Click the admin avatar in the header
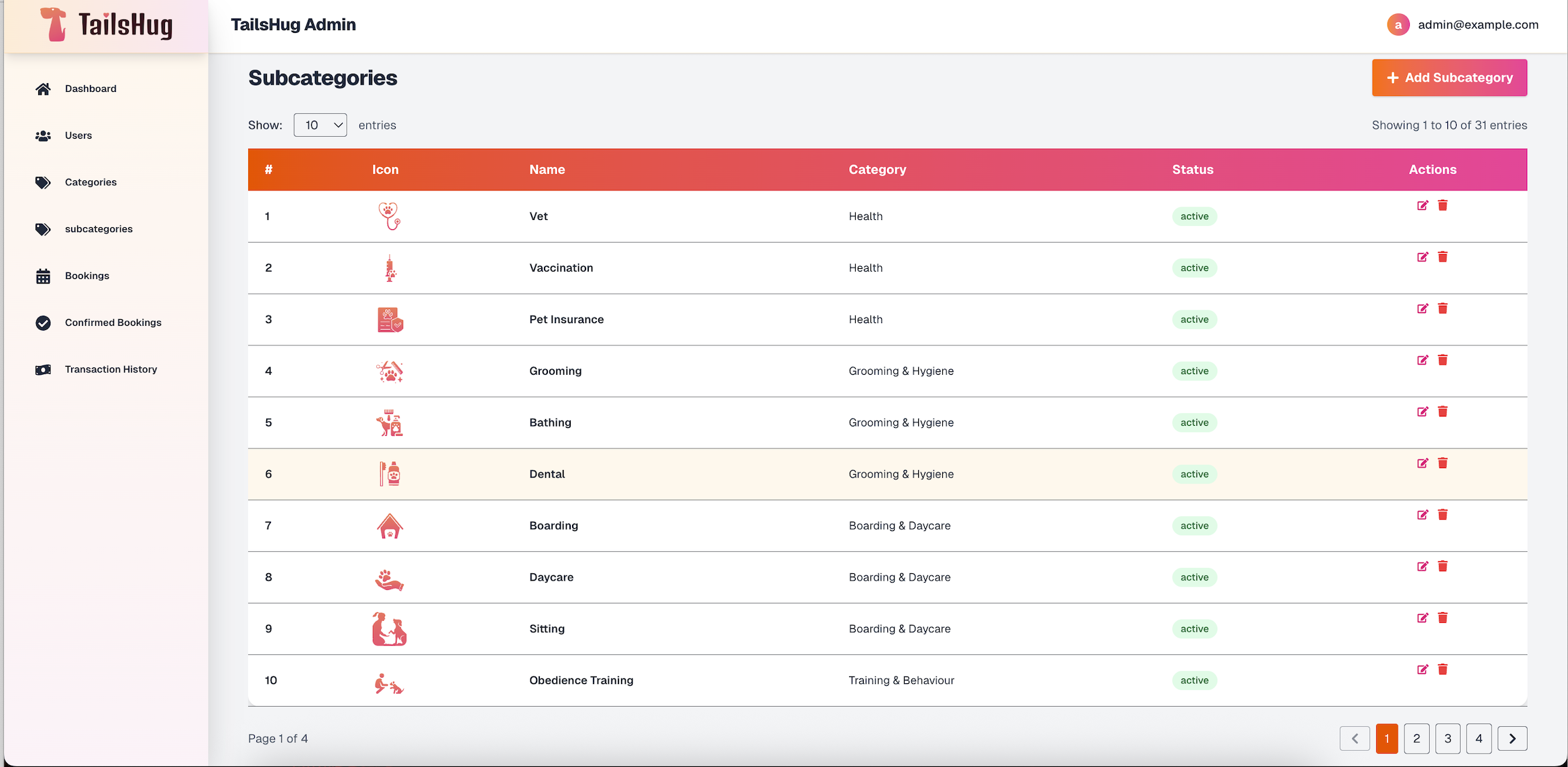The image size is (1568, 767). coord(1398,24)
